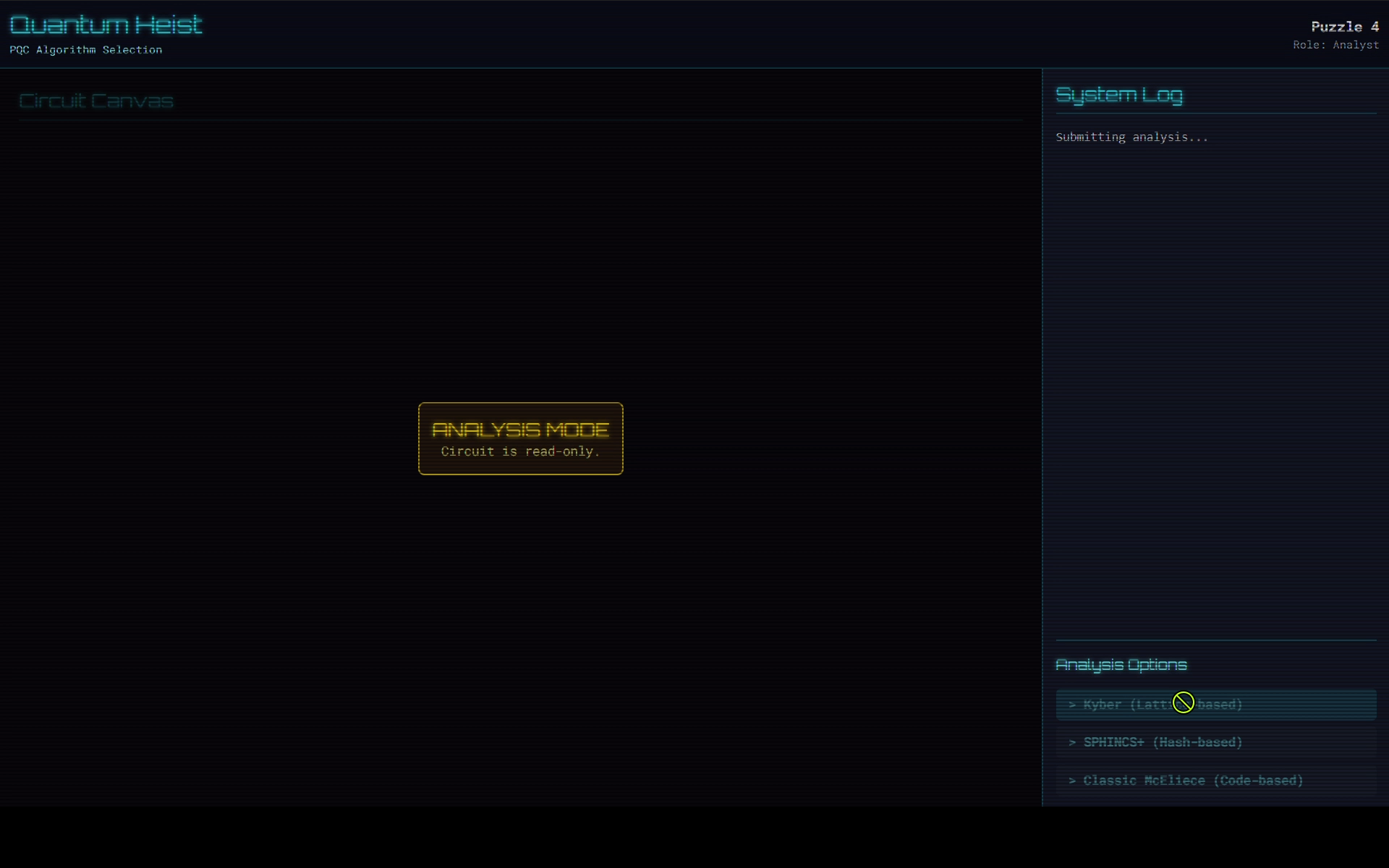Click the Quantum Heist title logo
The width and height of the screenshot is (1389, 868).
(106, 25)
